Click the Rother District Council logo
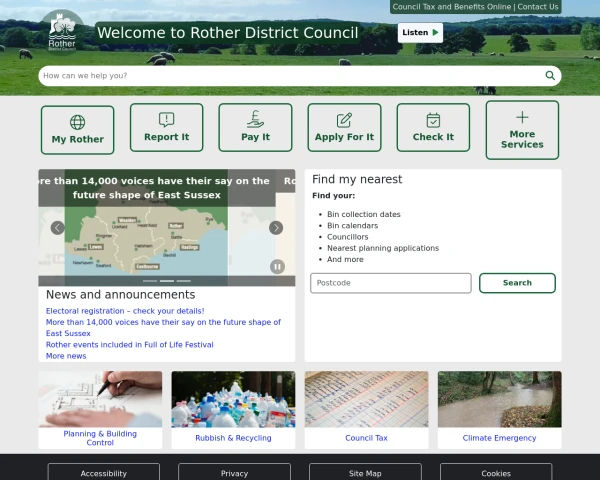Viewport: 600px width, 480px height. (65, 32)
